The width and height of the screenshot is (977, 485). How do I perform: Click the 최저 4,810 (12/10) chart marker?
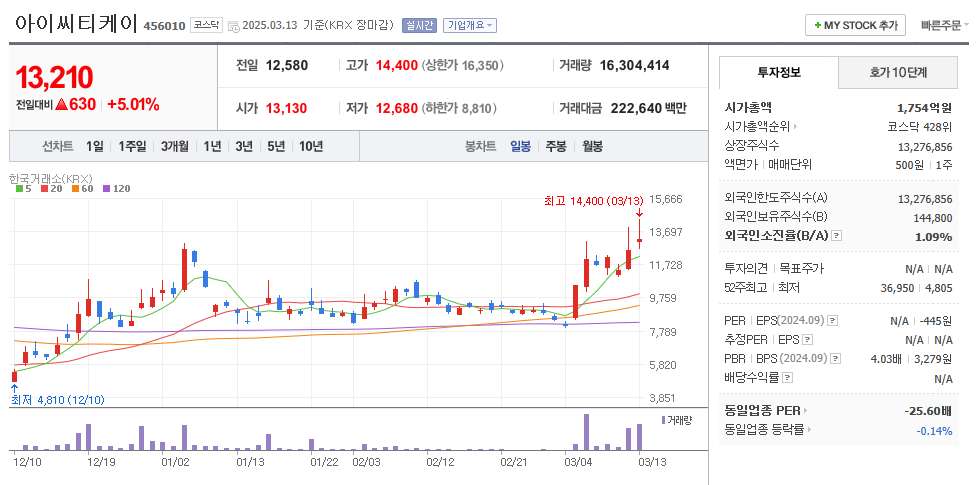[x=57, y=400]
